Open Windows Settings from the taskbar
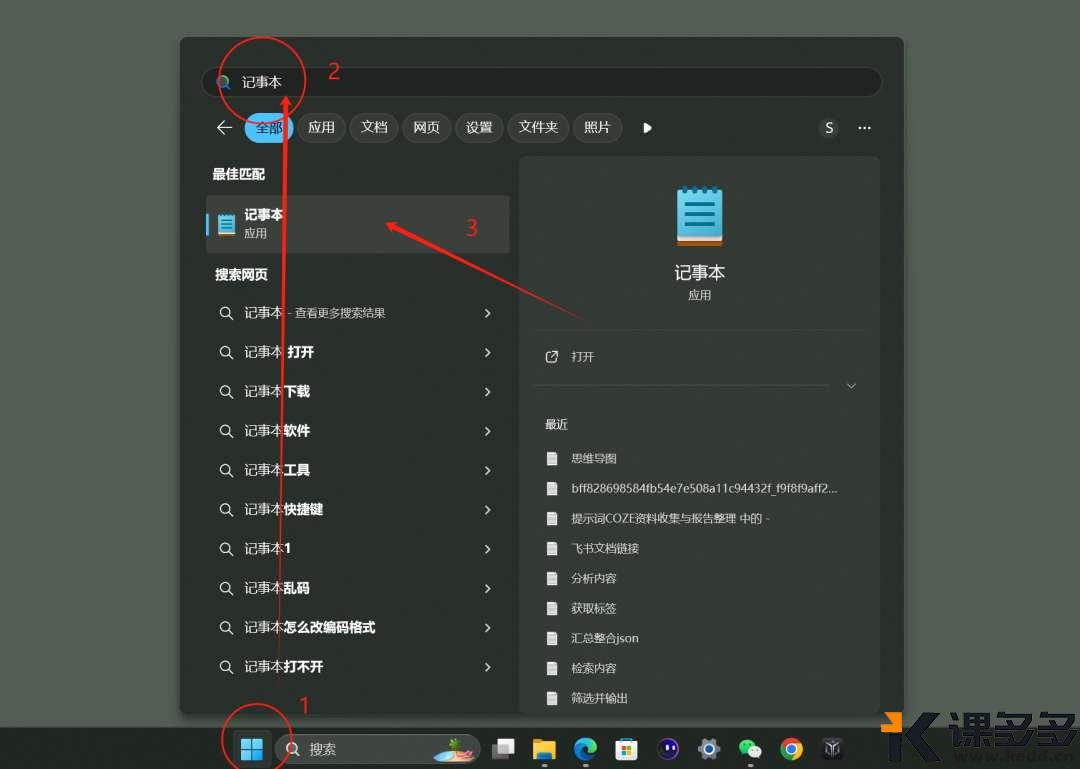This screenshot has width=1080, height=769. pyautogui.click(x=708, y=748)
